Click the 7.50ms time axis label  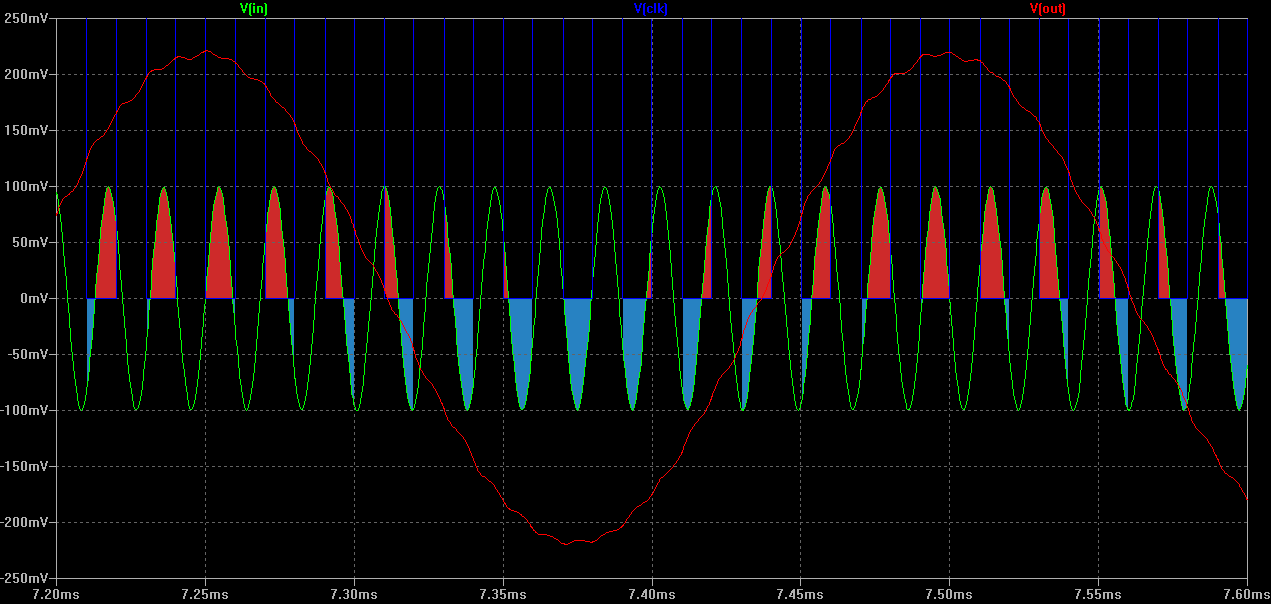950,594
